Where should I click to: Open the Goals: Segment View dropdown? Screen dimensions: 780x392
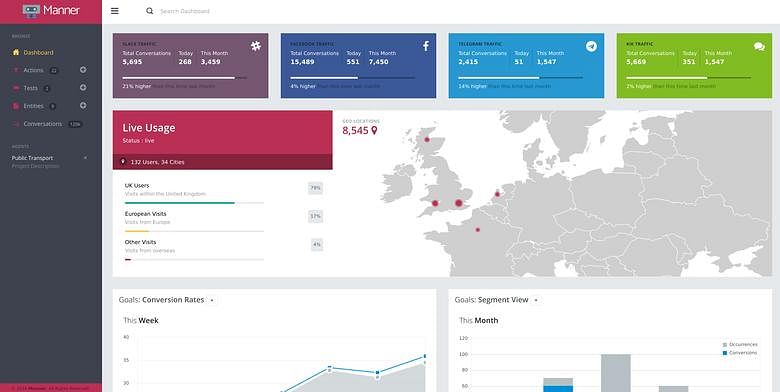point(536,300)
